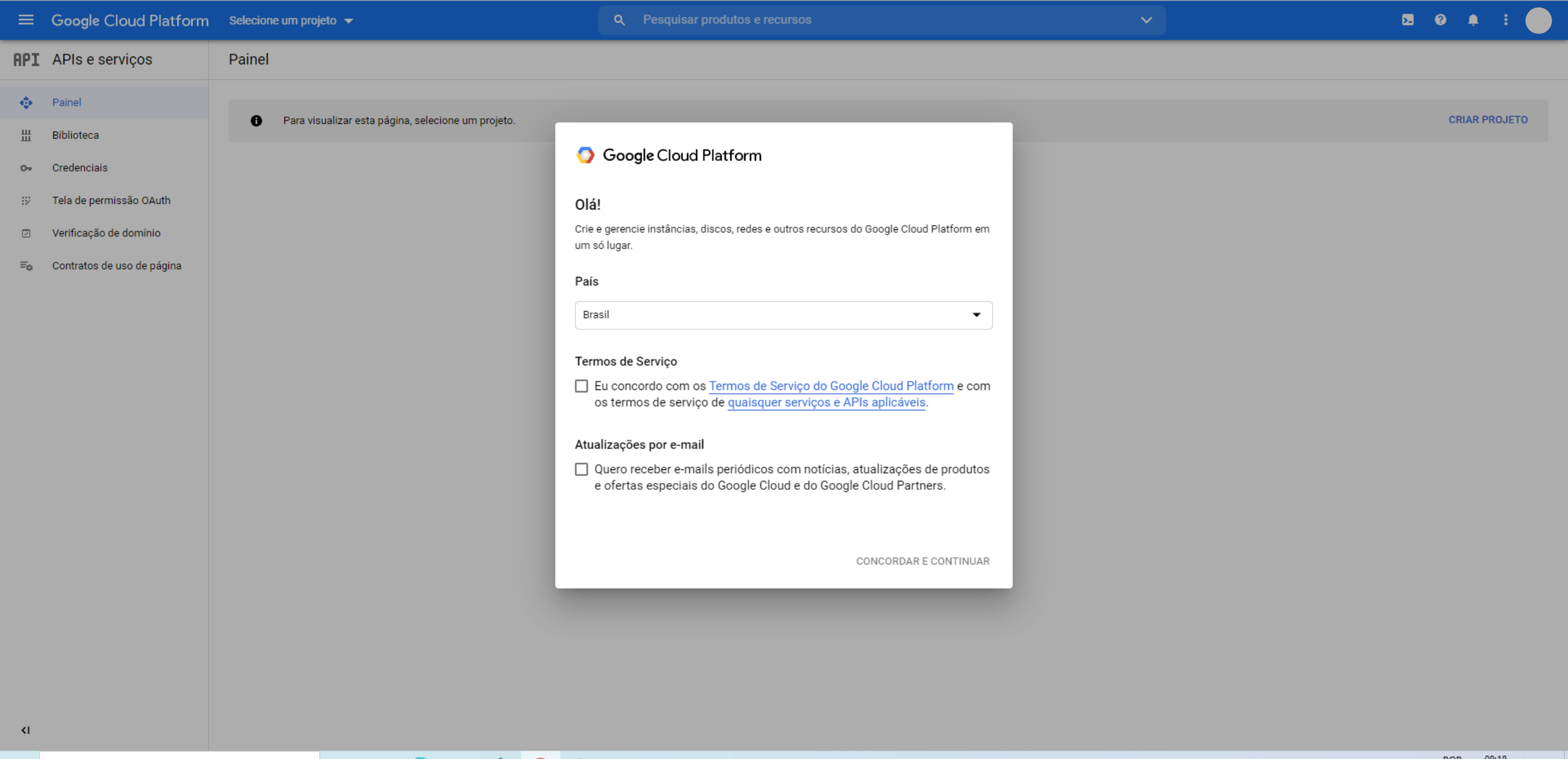Expand the search bar chevron

click(x=1146, y=20)
